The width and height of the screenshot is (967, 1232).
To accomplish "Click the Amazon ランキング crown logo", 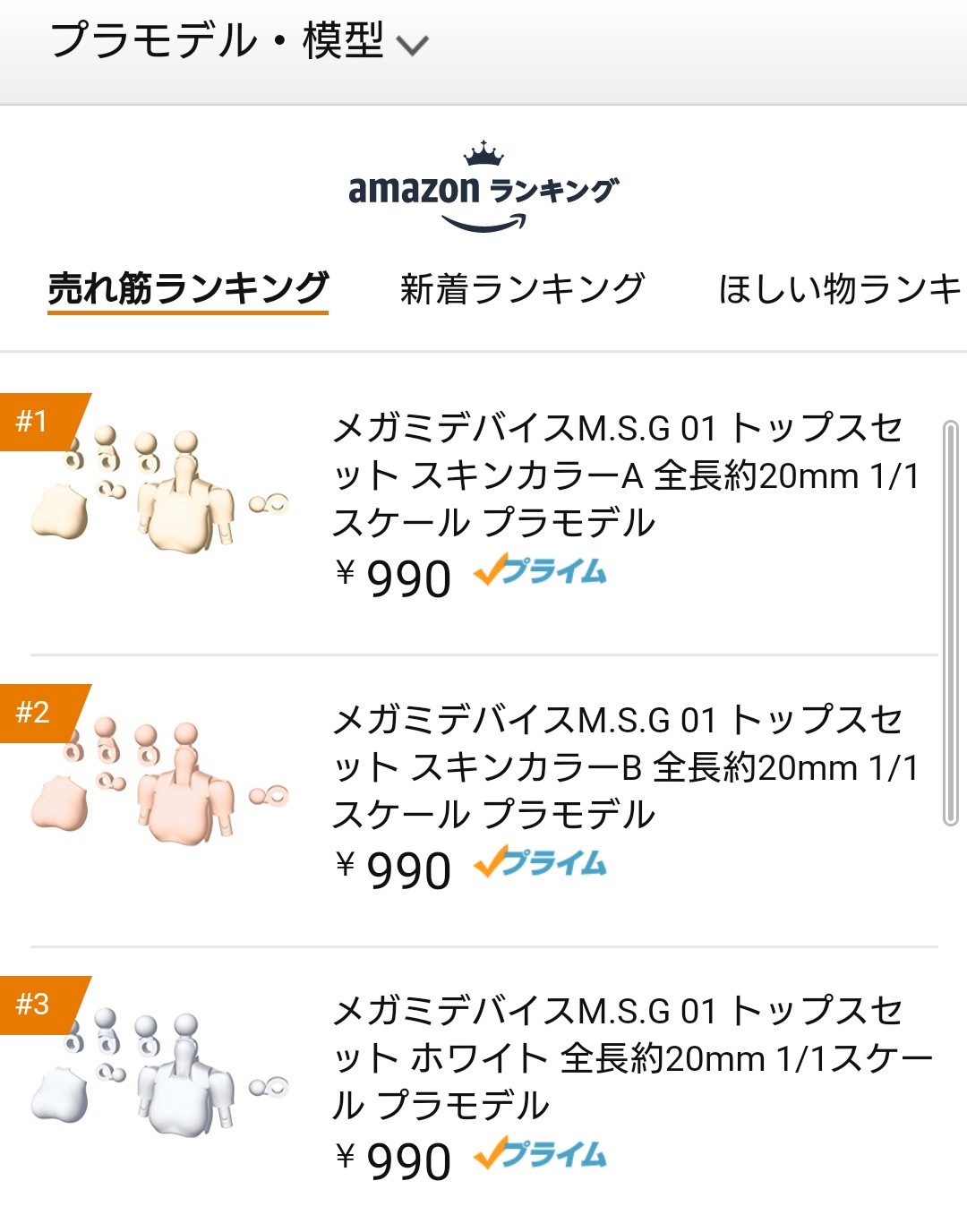I will 483,186.
